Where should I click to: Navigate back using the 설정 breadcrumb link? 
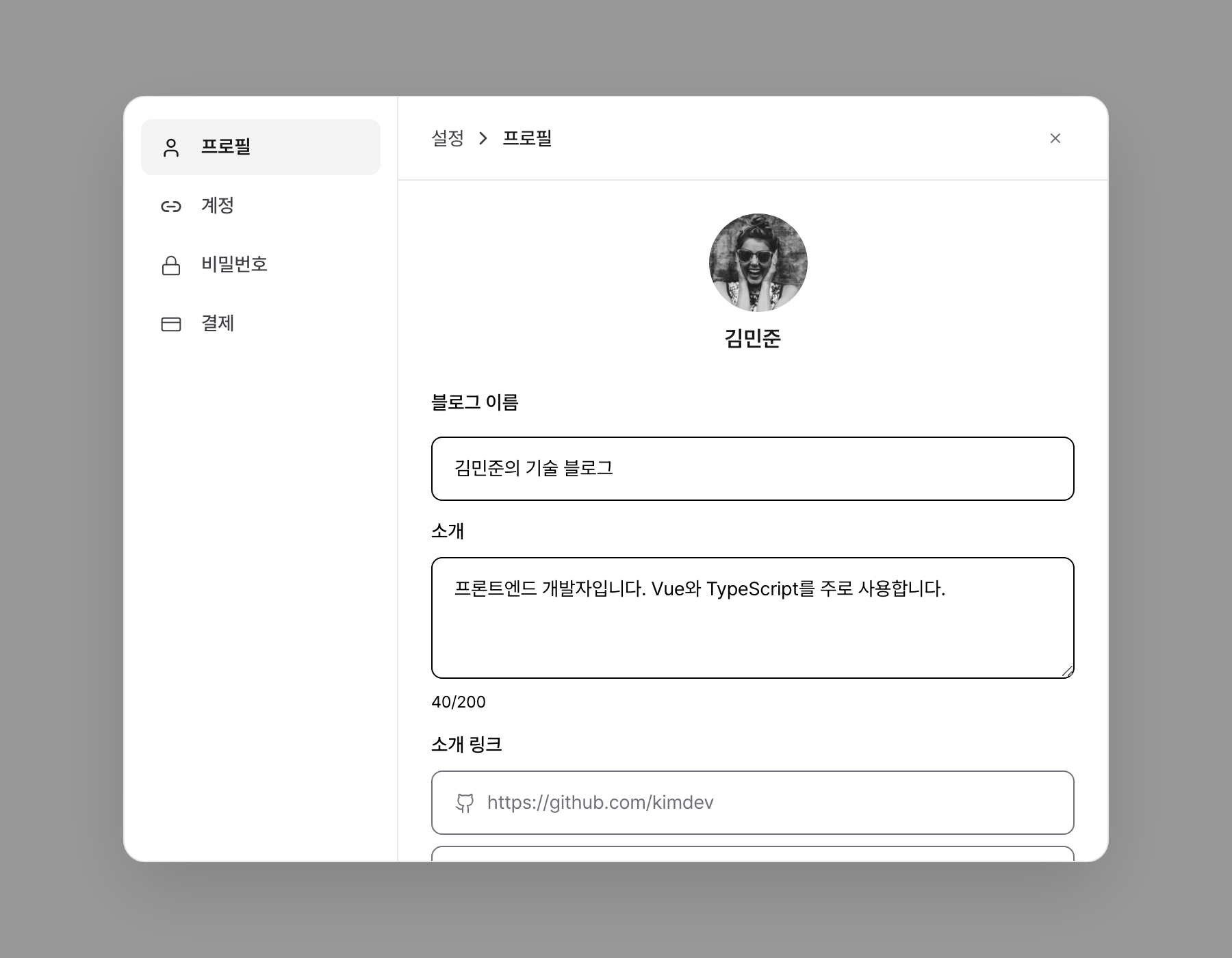pyautogui.click(x=448, y=138)
